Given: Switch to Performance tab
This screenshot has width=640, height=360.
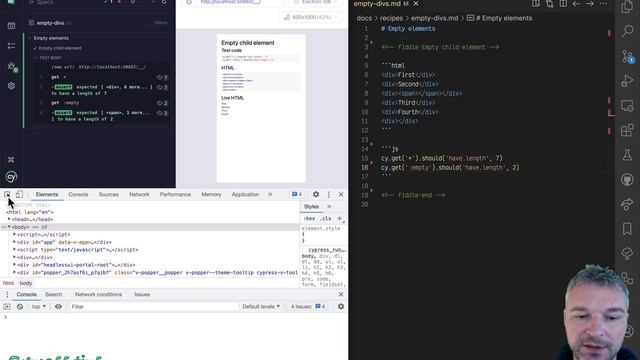Looking at the screenshot, I should [175, 195].
